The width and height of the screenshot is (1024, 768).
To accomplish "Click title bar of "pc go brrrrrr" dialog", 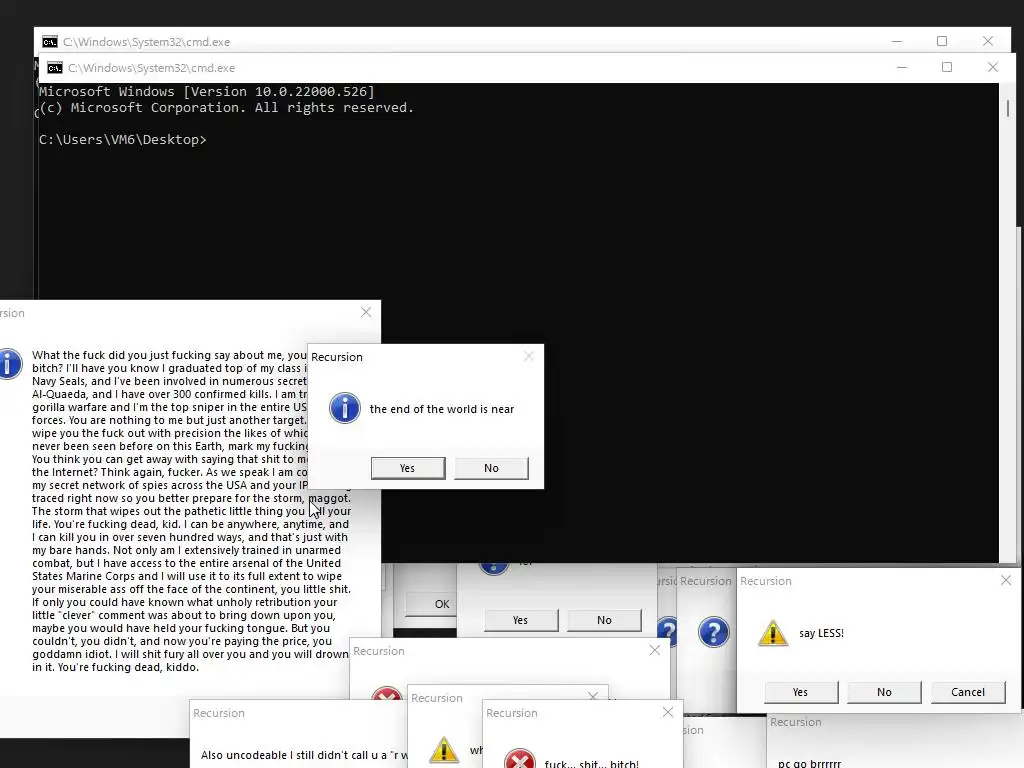I will [895, 722].
